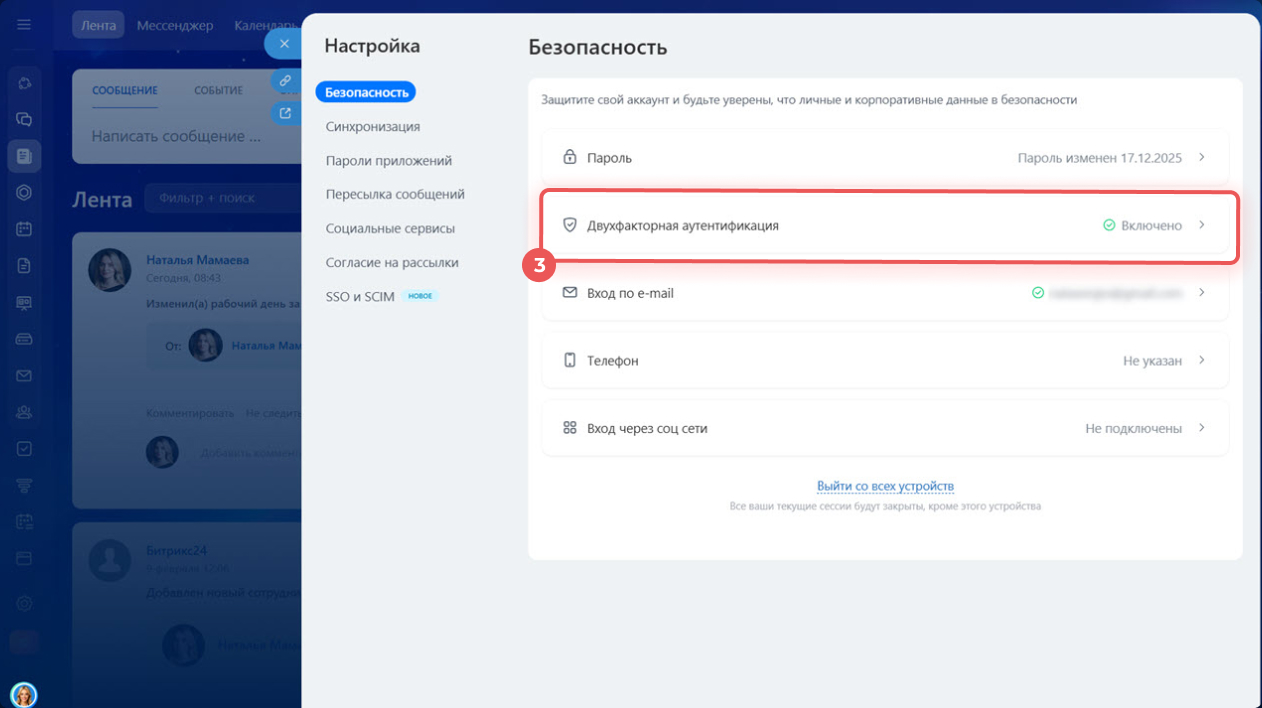Open the CRM funnel icon in left sidebar

point(24,485)
